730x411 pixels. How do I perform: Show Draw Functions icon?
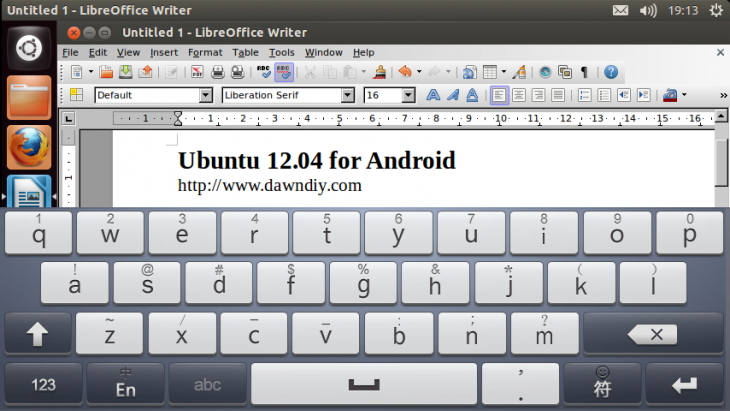pyautogui.click(x=519, y=72)
